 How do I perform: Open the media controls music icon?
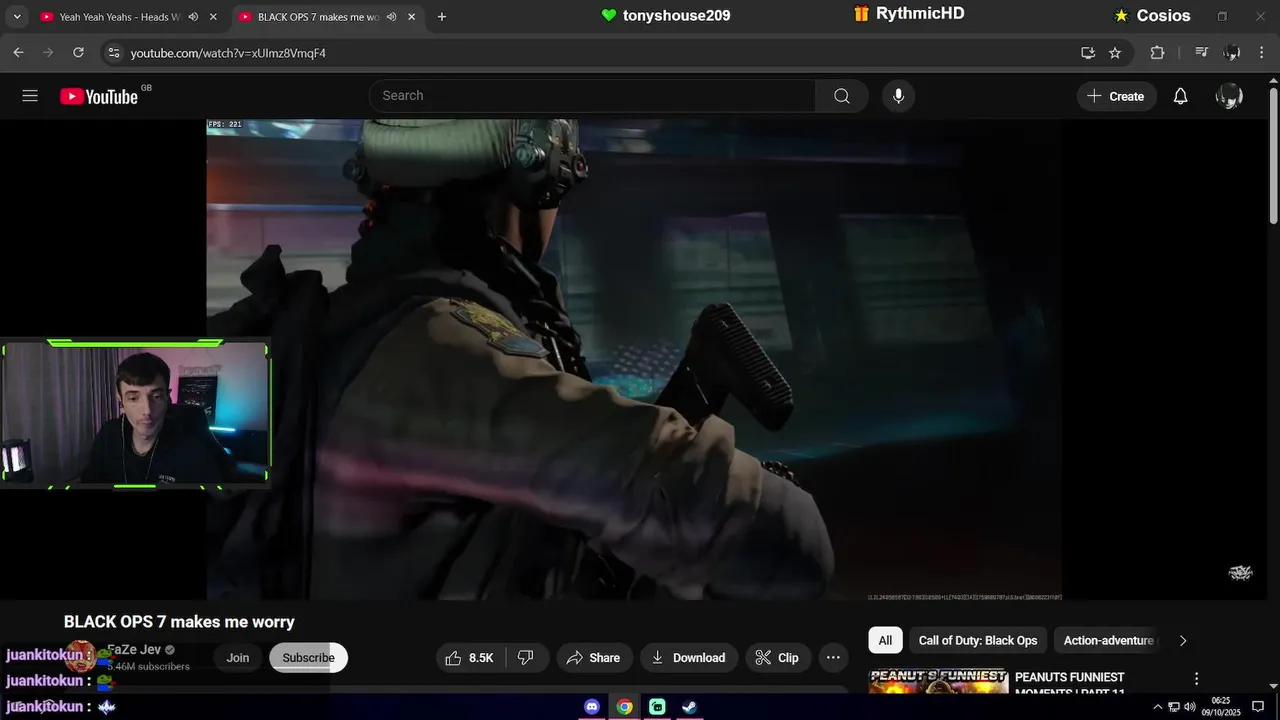coord(1202,53)
